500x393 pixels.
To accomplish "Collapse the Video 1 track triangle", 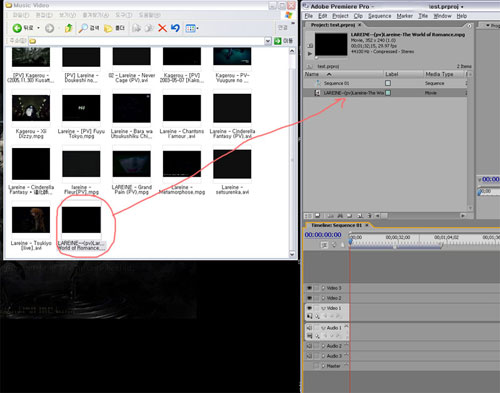I will coord(323,308).
